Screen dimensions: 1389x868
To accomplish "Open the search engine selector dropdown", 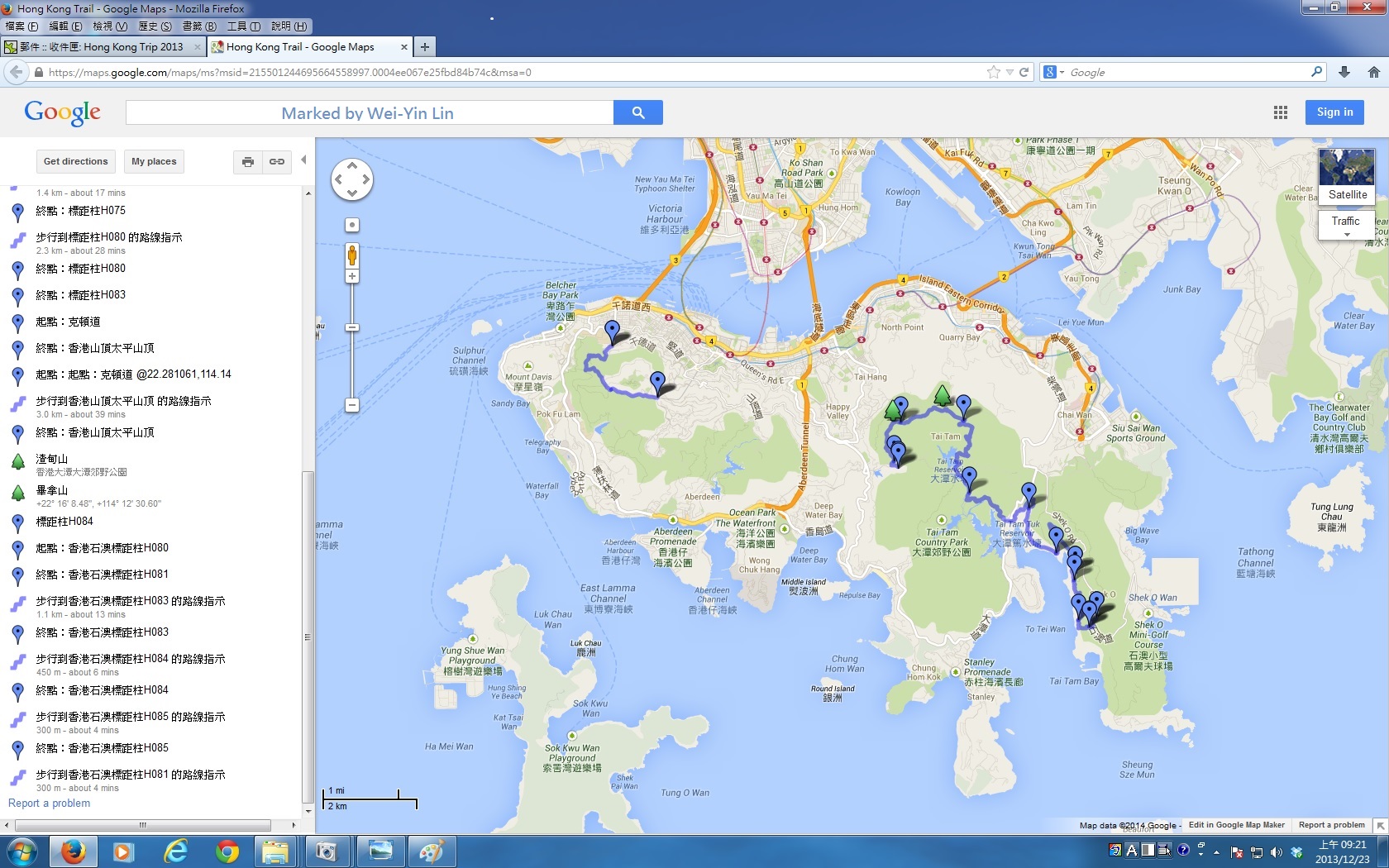I will tap(1053, 73).
